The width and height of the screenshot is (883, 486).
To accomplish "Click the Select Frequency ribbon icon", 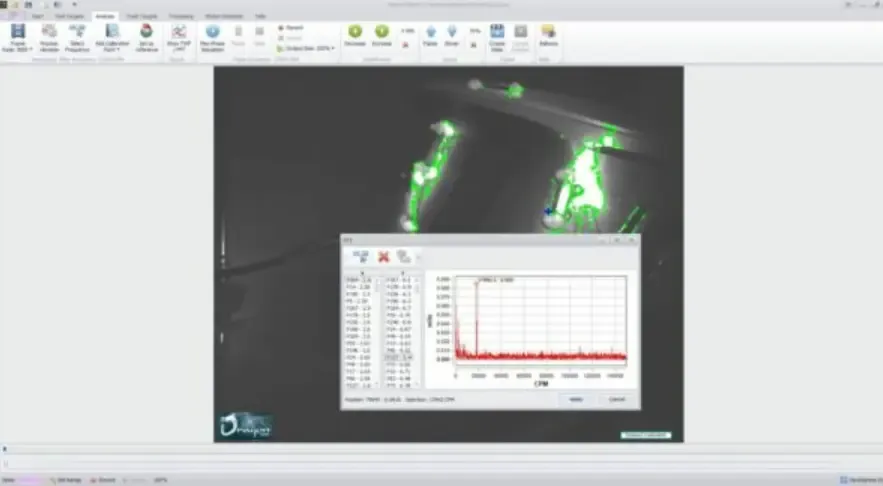I will (x=77, y=38).
